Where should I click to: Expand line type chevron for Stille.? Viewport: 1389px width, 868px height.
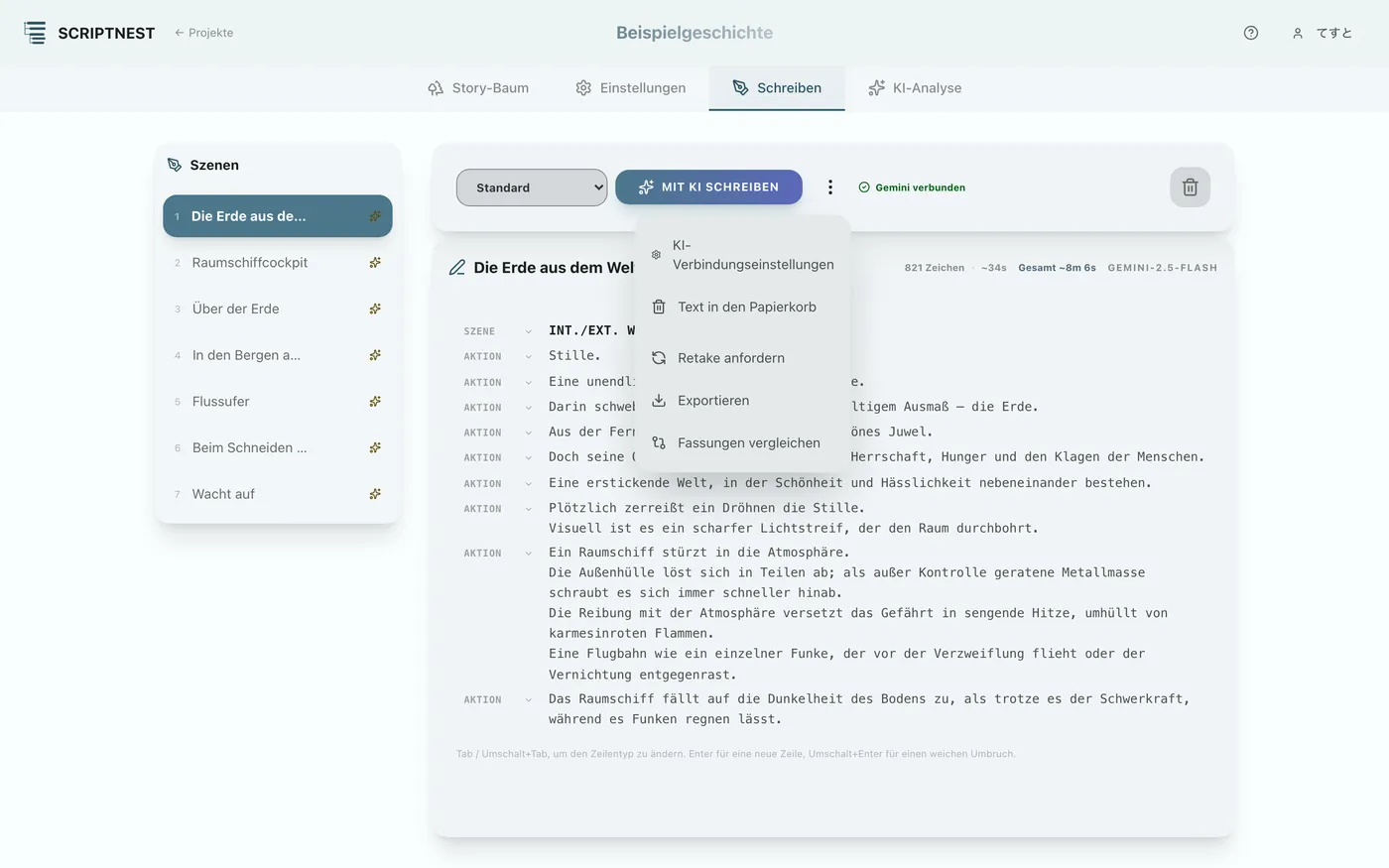coord(528,356)
